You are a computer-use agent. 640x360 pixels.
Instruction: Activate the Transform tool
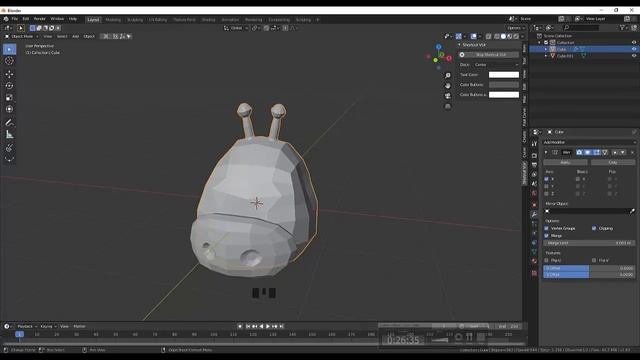9,109
